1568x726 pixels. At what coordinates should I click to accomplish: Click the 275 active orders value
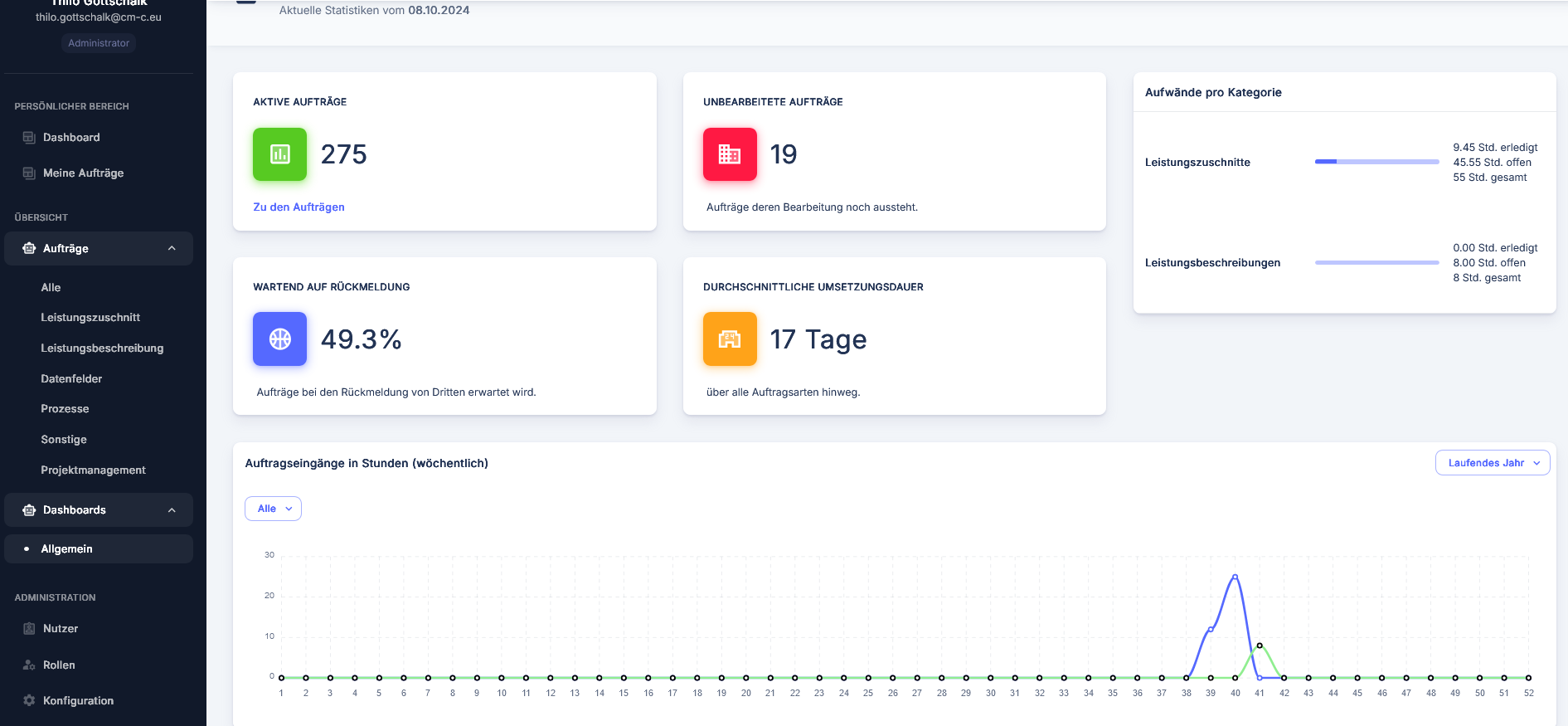(343, 154)
